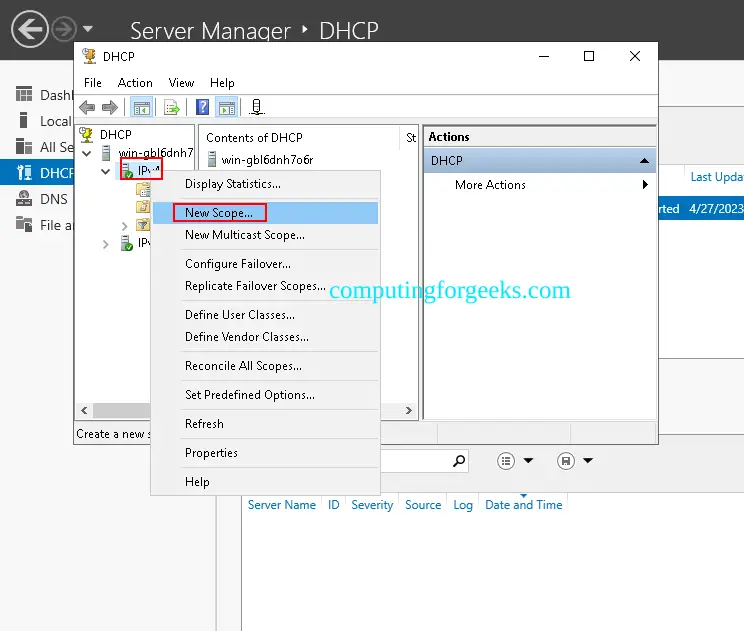Collapse the IPv4 tree node
This screenshot has width=744, height=631.
106,171
